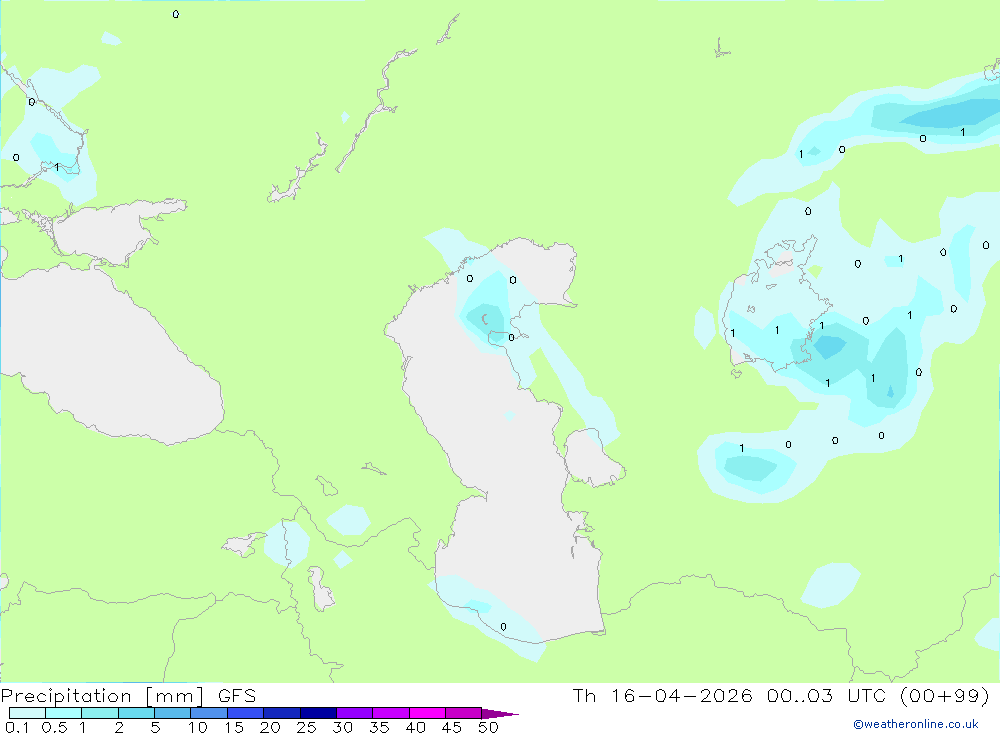The width and height of the screenshot is (1000, 733).
Task: Open the weatheronline.co.uk copyright link
Action: pyautogui.click(x=916, y=724)
